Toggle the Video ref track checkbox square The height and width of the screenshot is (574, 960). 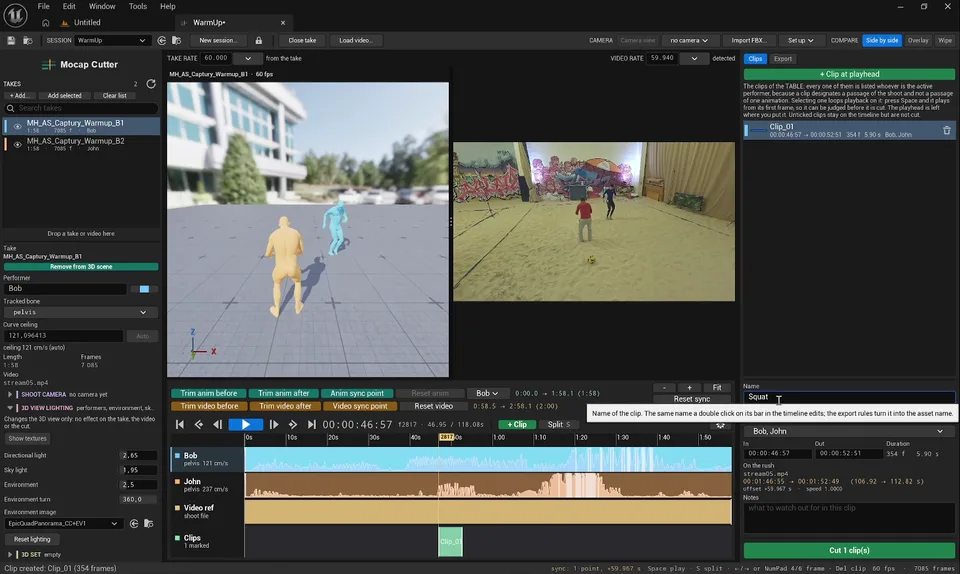click(x=178, y=508)
